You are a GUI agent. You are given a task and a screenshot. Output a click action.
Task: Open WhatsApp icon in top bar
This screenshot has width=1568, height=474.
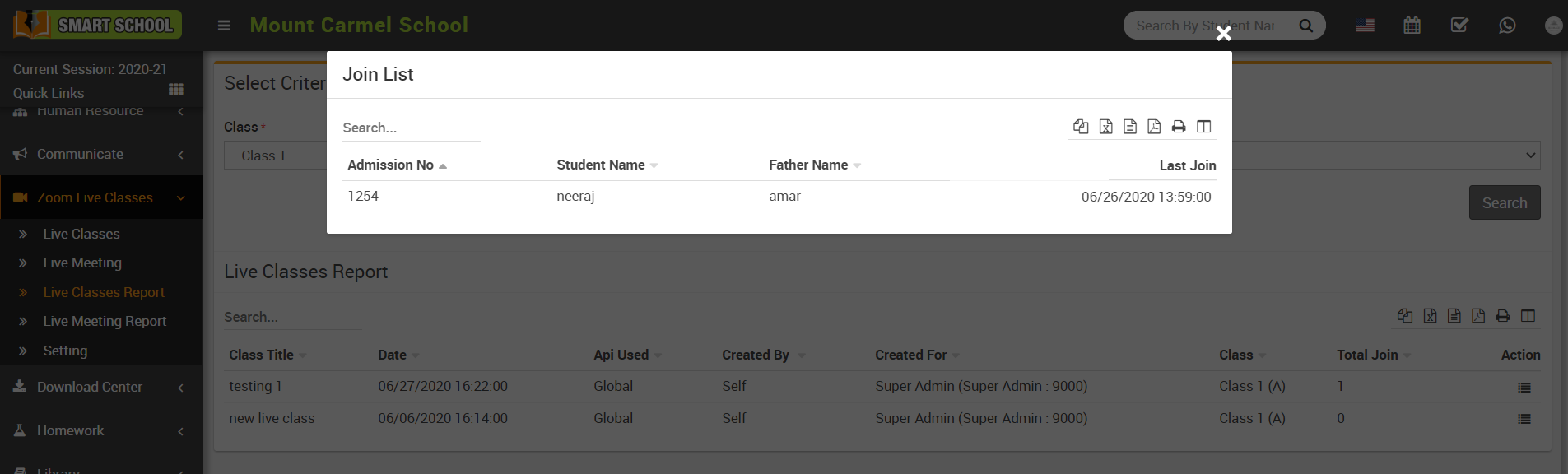point(1507,26)
